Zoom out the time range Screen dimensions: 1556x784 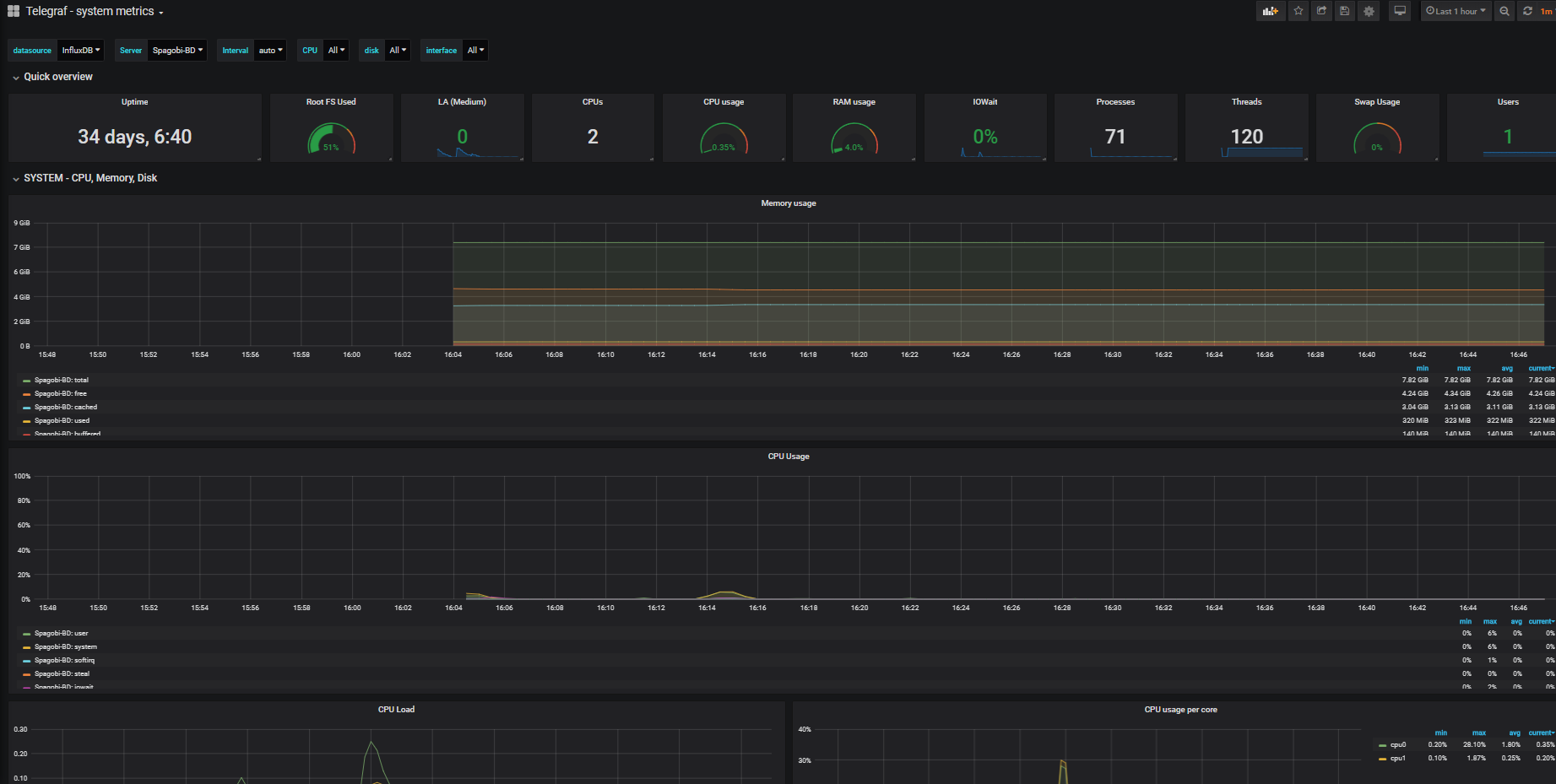1504,11
